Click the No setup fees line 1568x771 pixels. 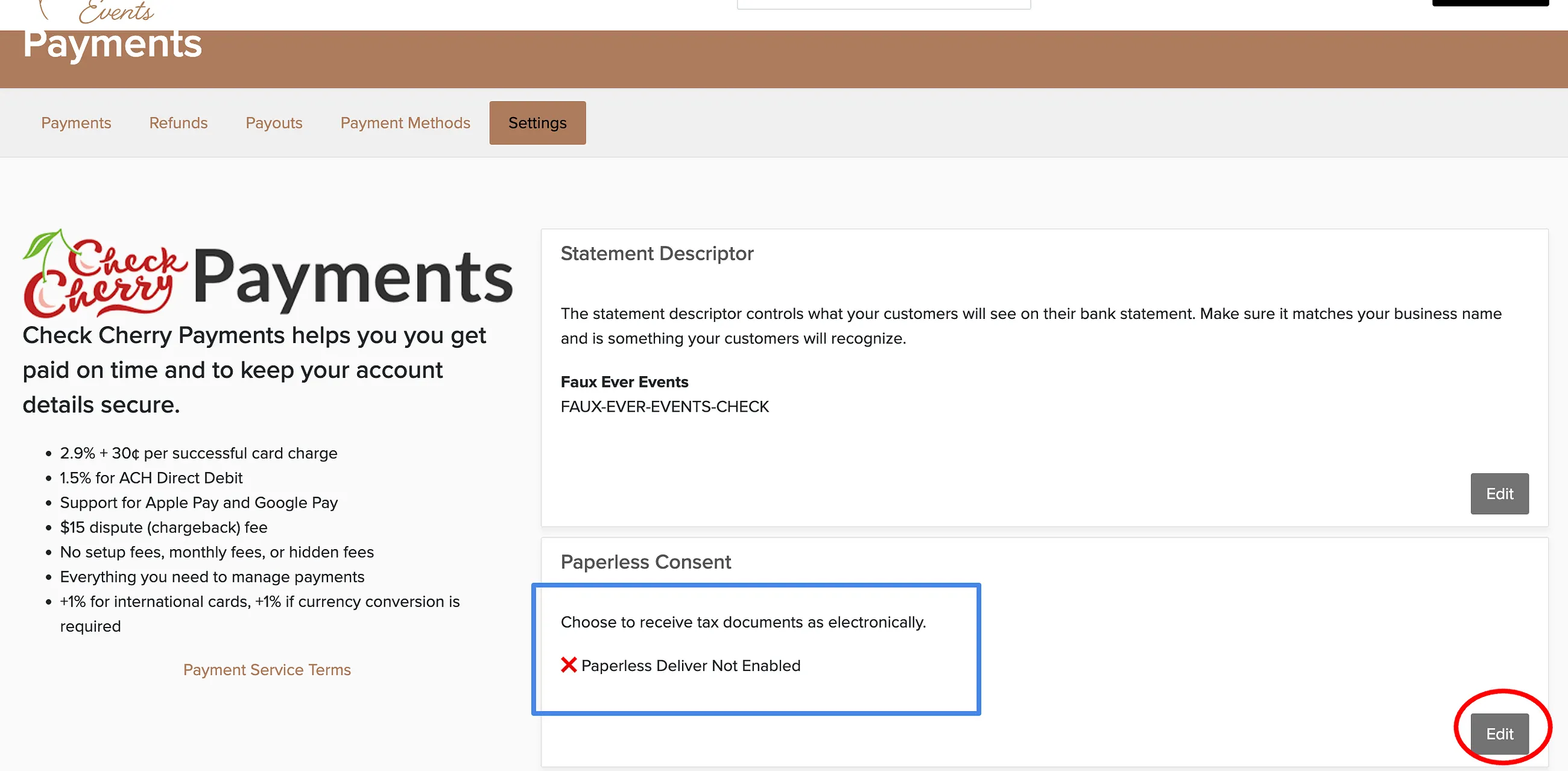(x=217, y=552)
